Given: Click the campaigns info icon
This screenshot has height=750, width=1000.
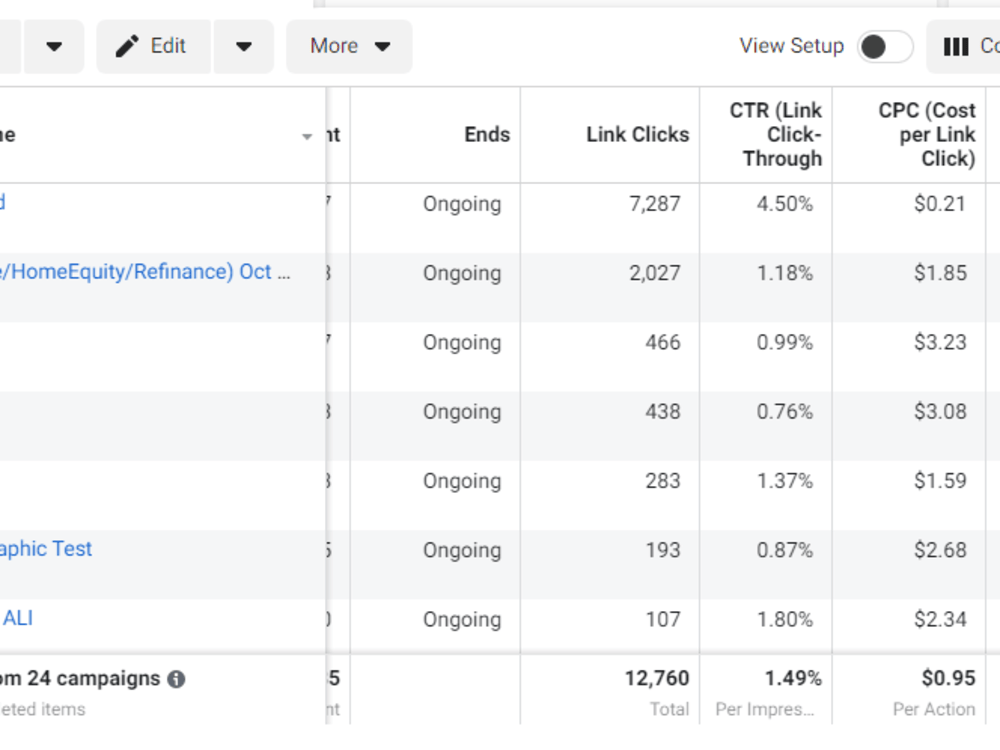Looking at the screenshot, I should click(176, 679).
